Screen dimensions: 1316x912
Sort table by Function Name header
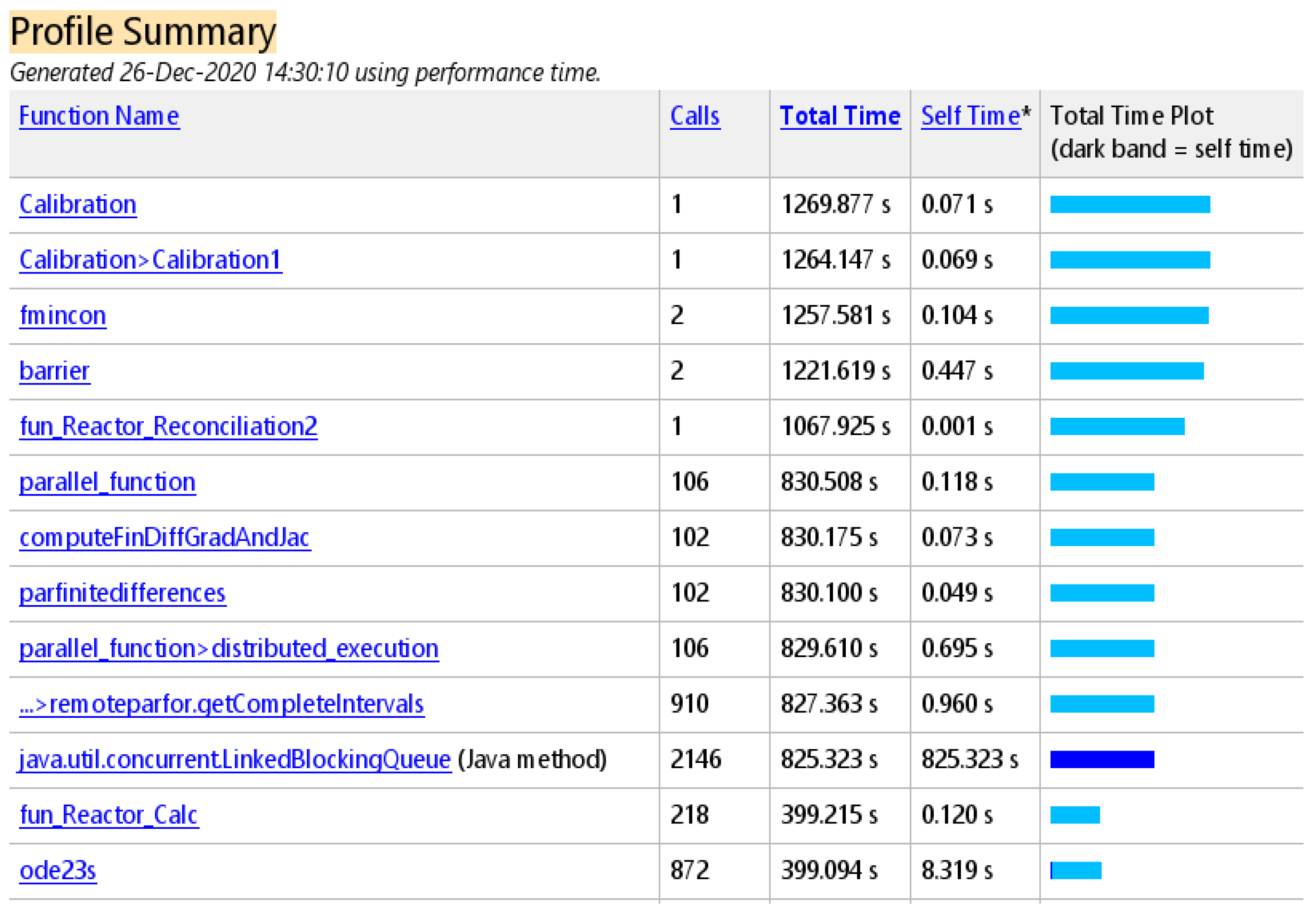pos(99,116)
